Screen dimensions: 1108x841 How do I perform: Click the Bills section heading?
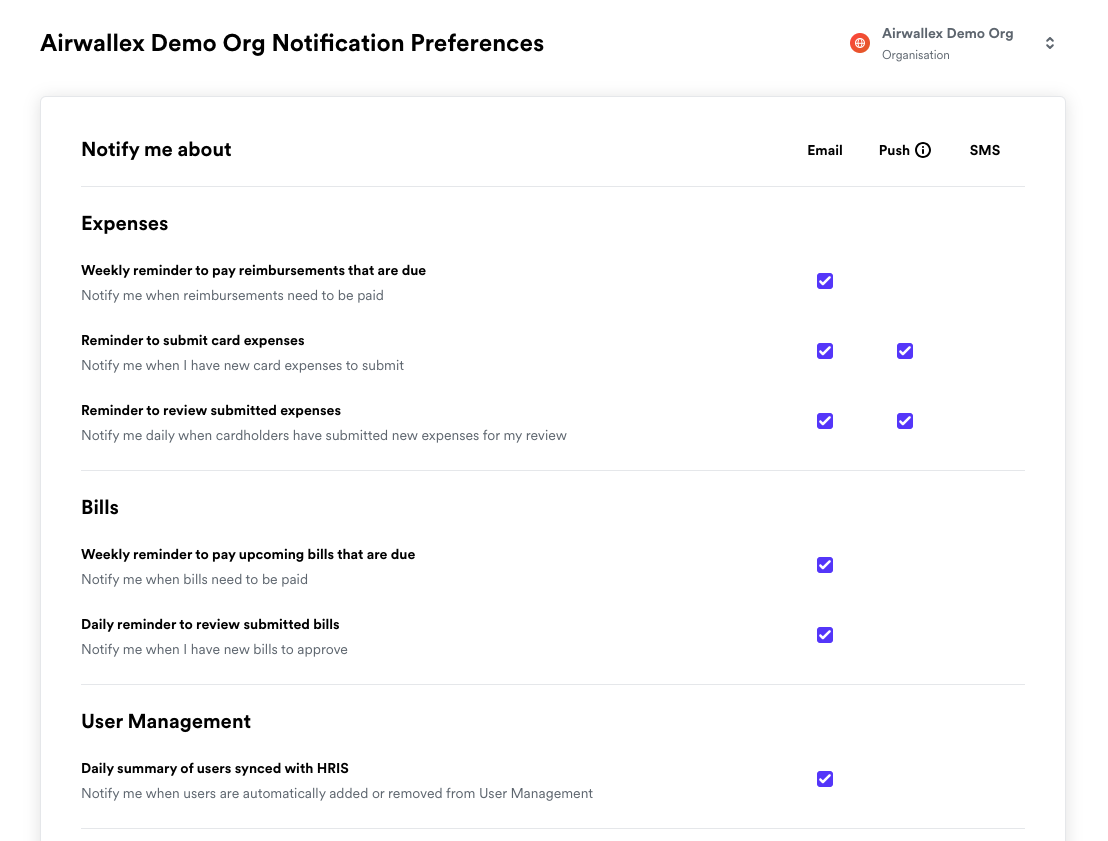click(100, 508)
